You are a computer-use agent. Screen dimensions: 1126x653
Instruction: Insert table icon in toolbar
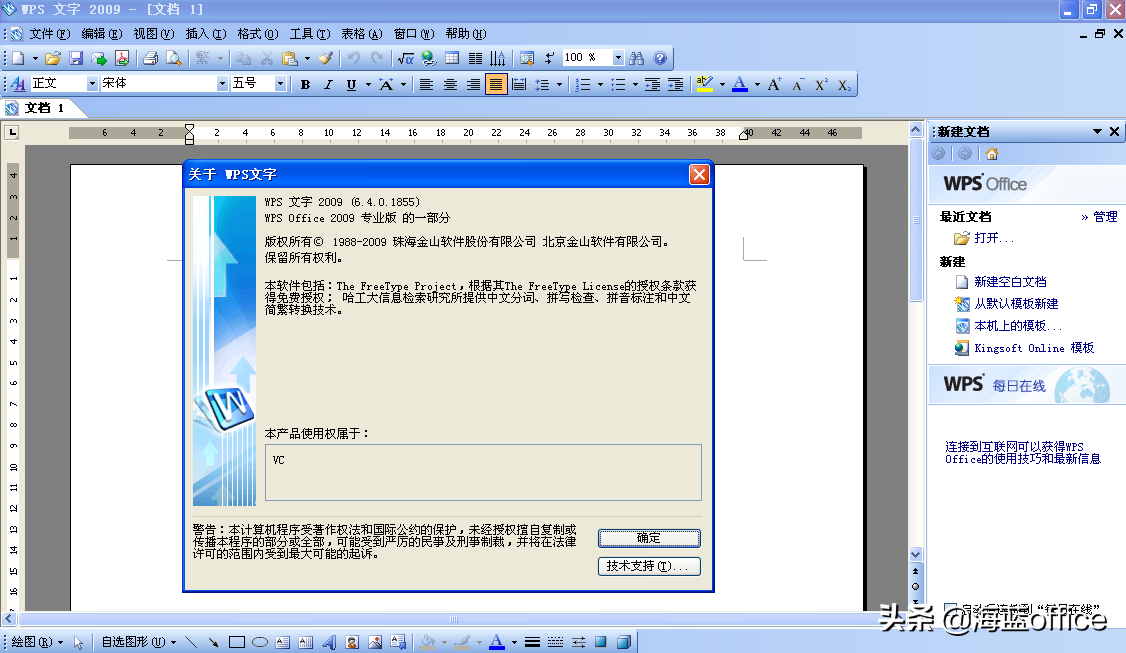click(452, 58)
